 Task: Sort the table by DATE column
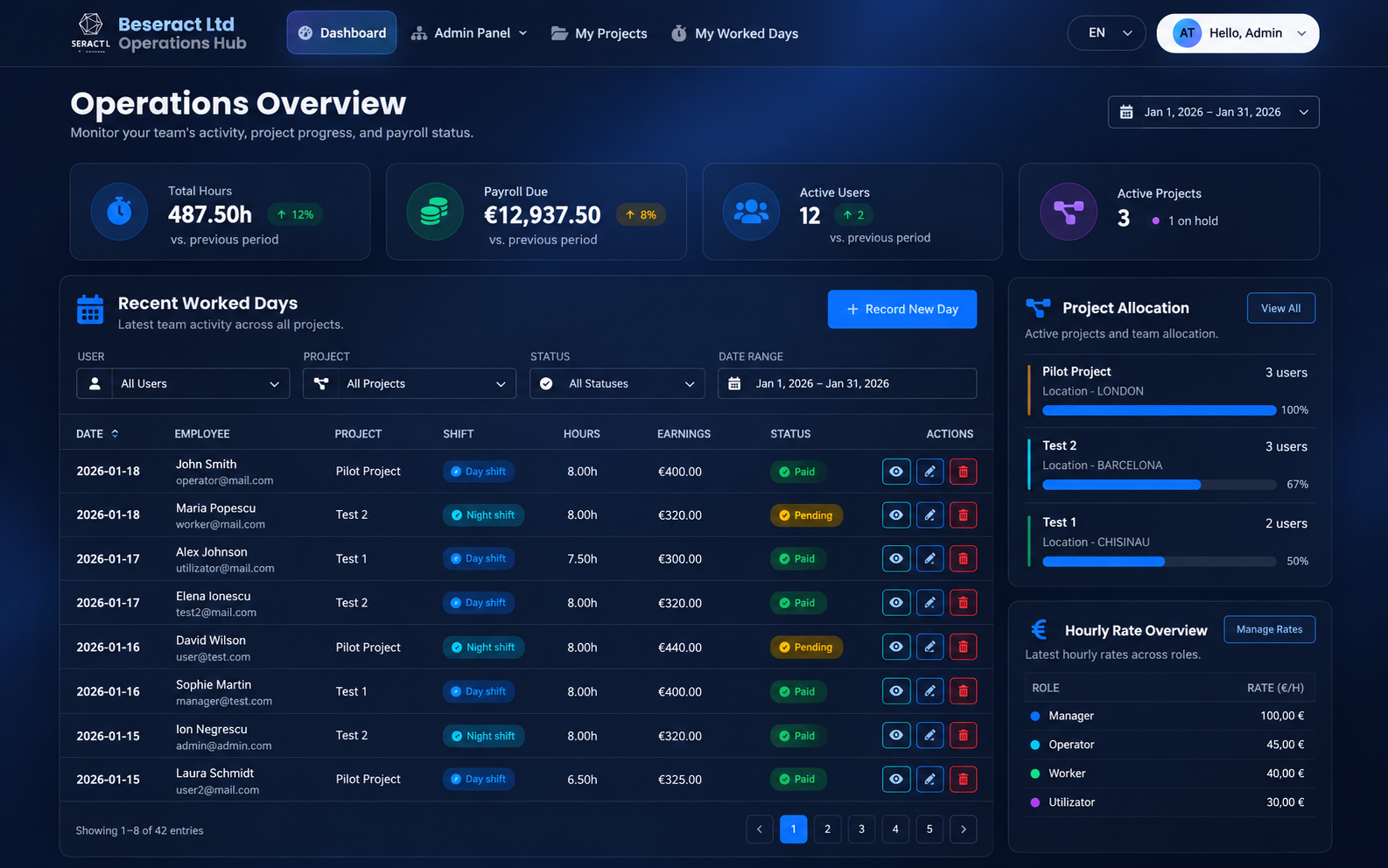(x=97, y=434)
